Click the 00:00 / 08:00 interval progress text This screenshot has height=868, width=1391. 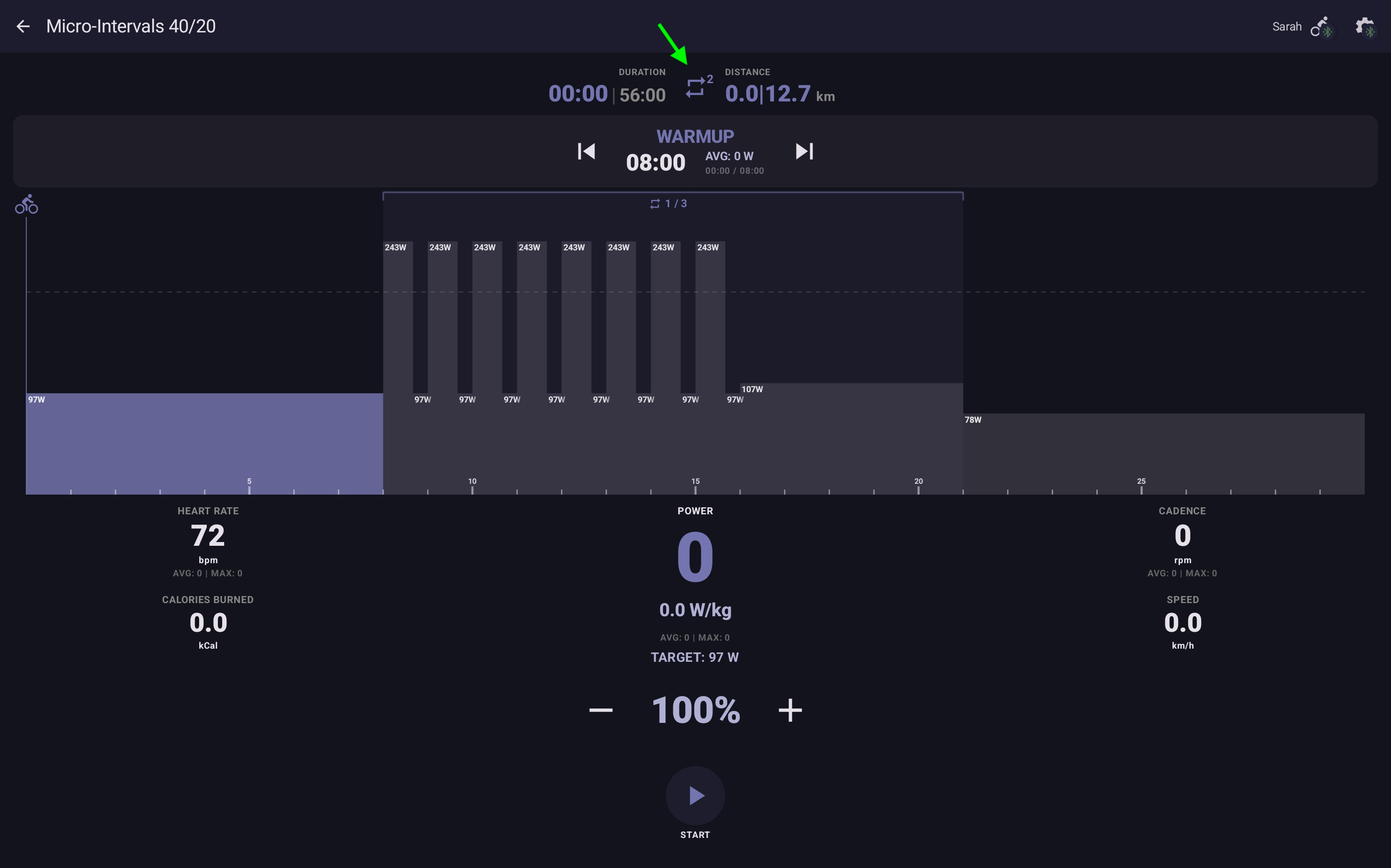[x=735, y=171]
